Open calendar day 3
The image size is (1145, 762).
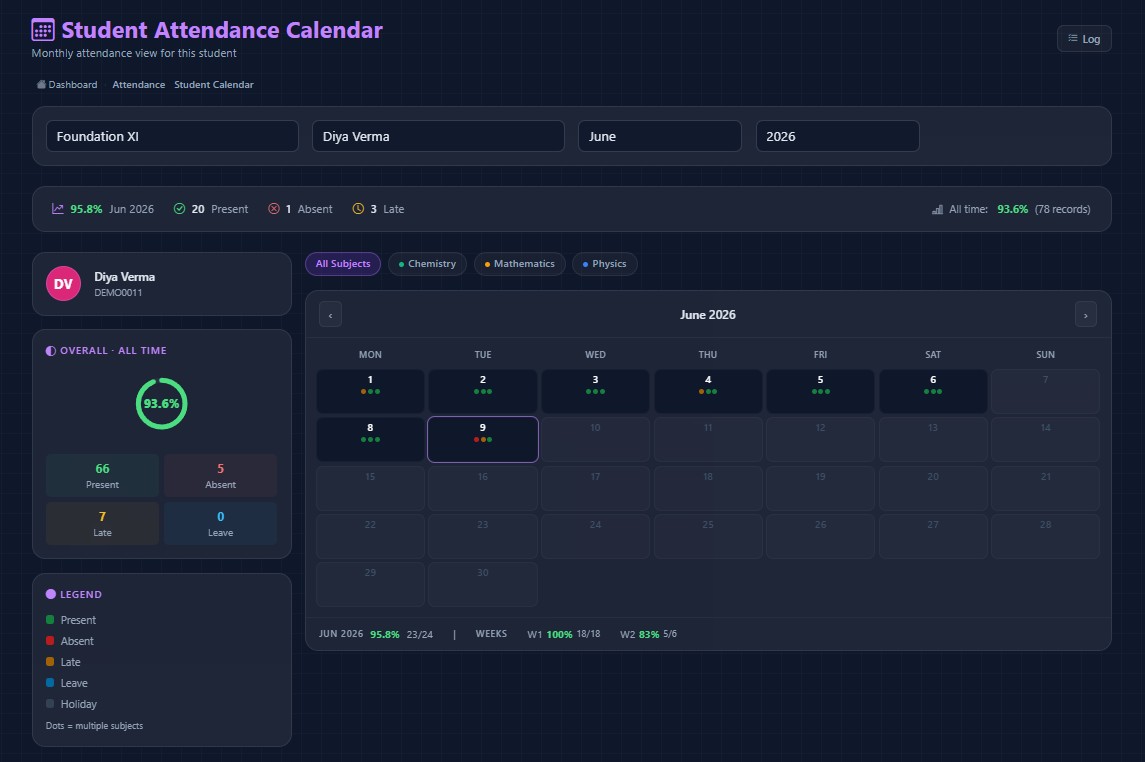(595, 391)
